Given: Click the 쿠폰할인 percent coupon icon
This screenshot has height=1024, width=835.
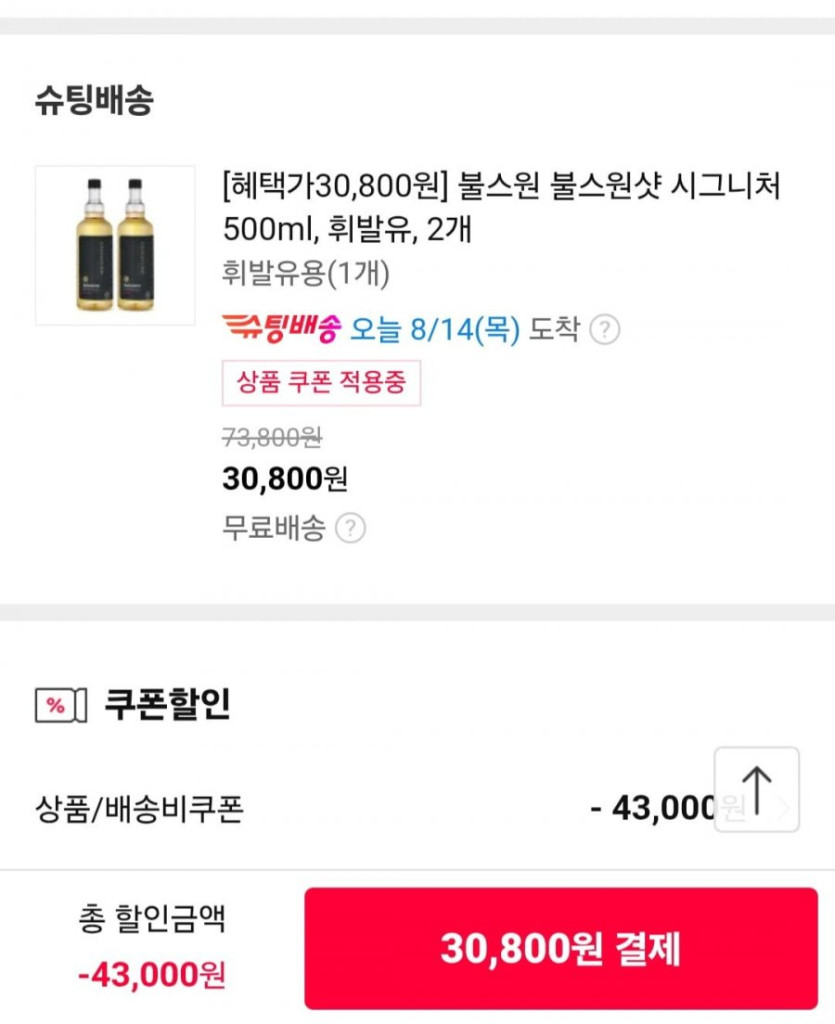Looking at the screenshot, I should [61, 705].
